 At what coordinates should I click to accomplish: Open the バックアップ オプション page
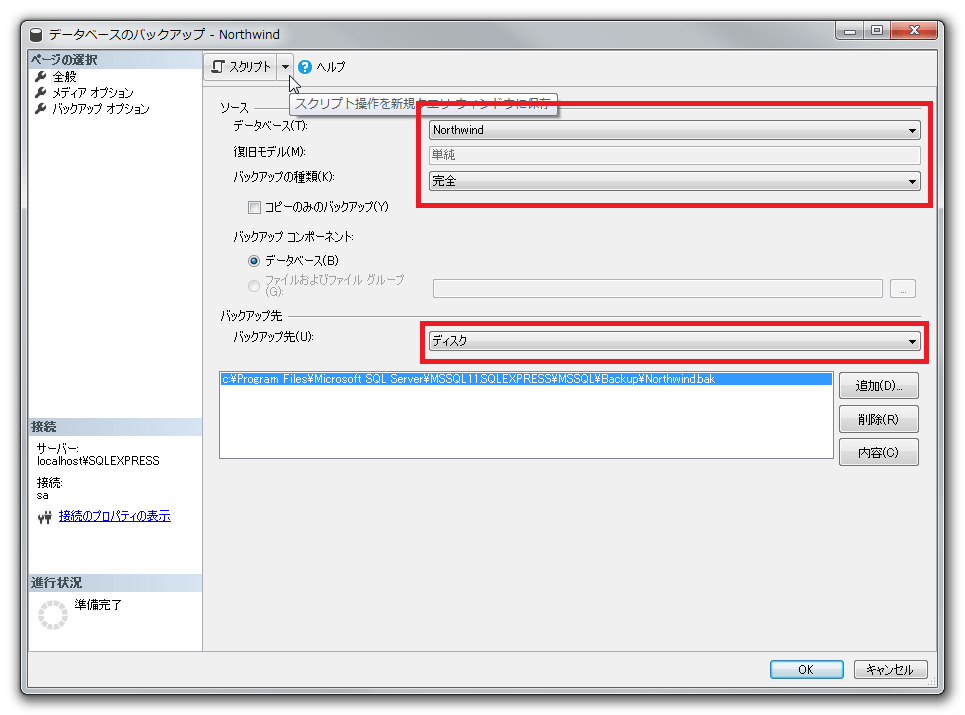100,108
